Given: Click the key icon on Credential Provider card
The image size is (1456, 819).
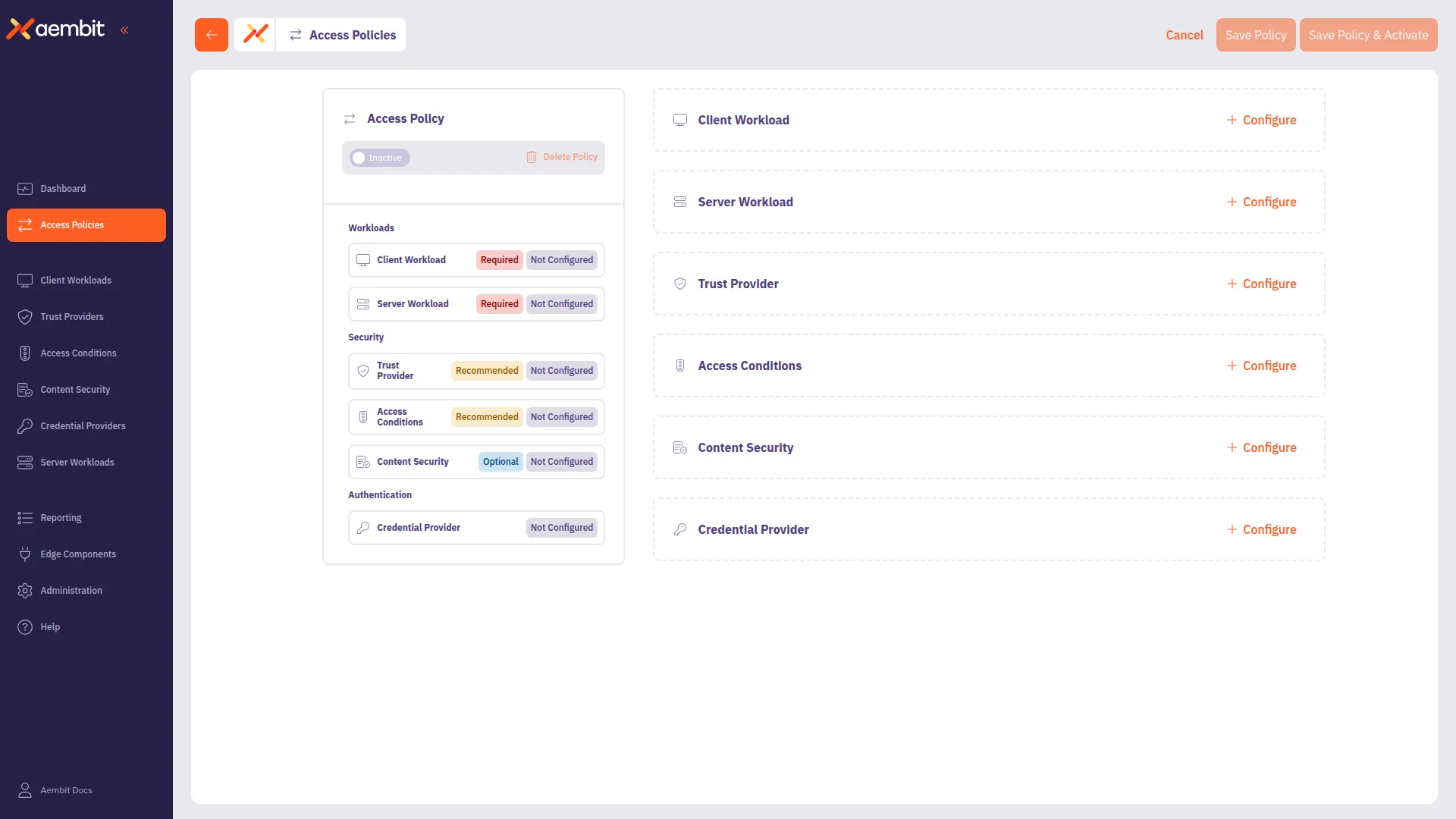Looking at the screenshot, I should click(x=680, y=529).
